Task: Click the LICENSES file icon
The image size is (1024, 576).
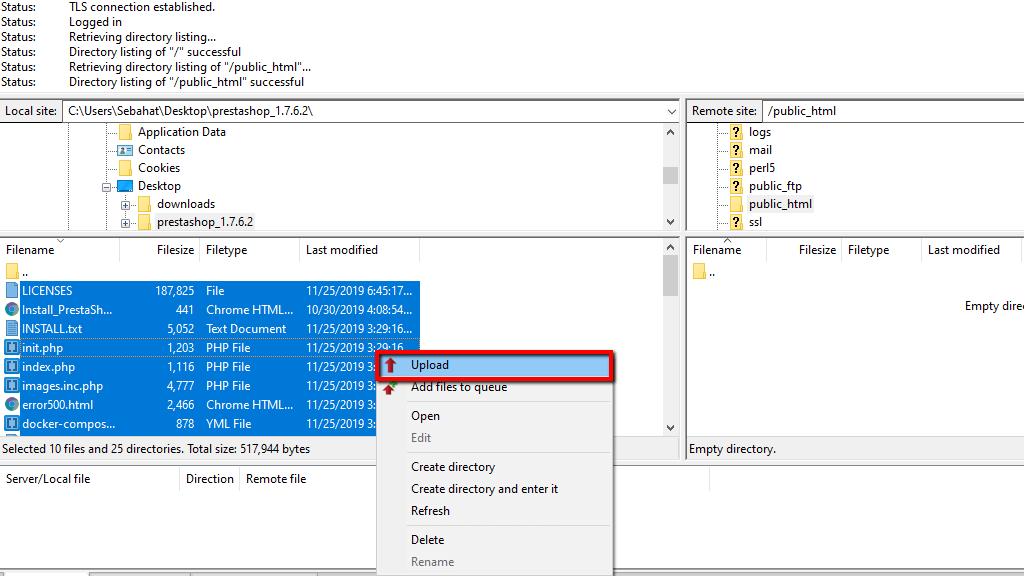Action: click(x=12, y=291)
